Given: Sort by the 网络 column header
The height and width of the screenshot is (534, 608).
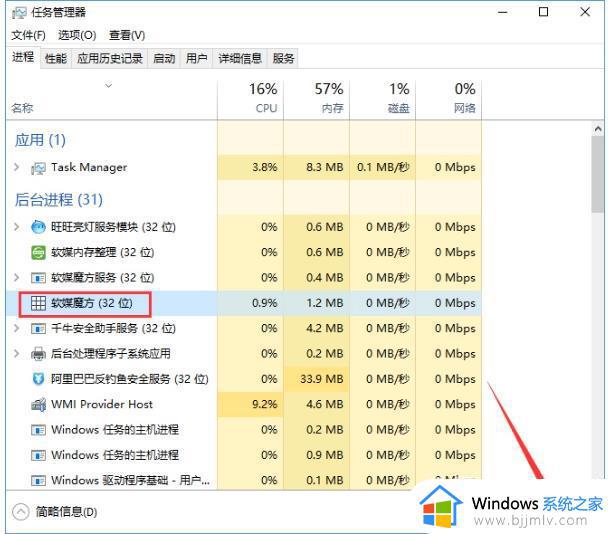Looking at the screenshot, I should (x=449, y=99).
